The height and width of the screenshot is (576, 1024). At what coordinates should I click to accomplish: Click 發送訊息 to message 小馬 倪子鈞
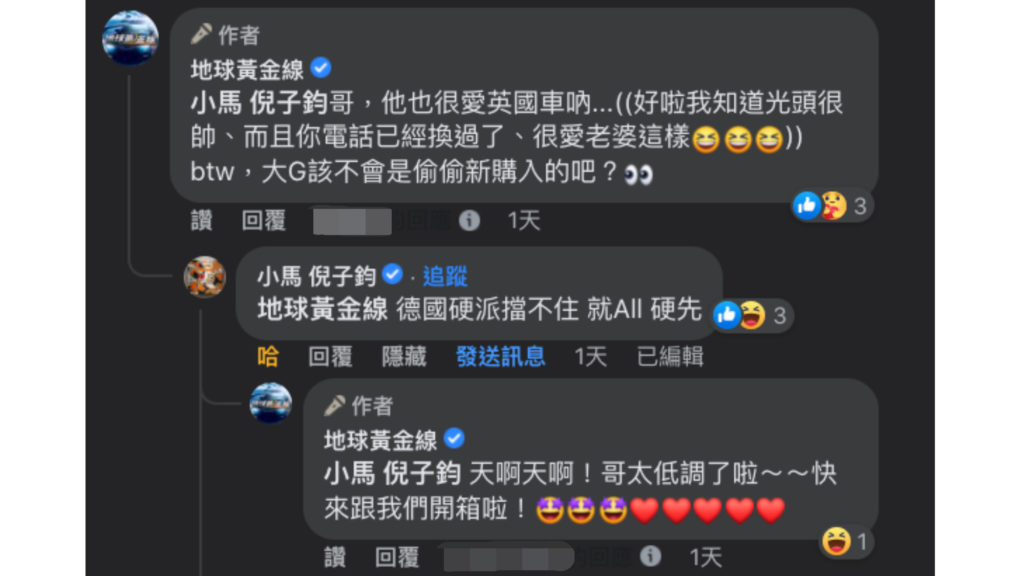[x=500, y=357]
